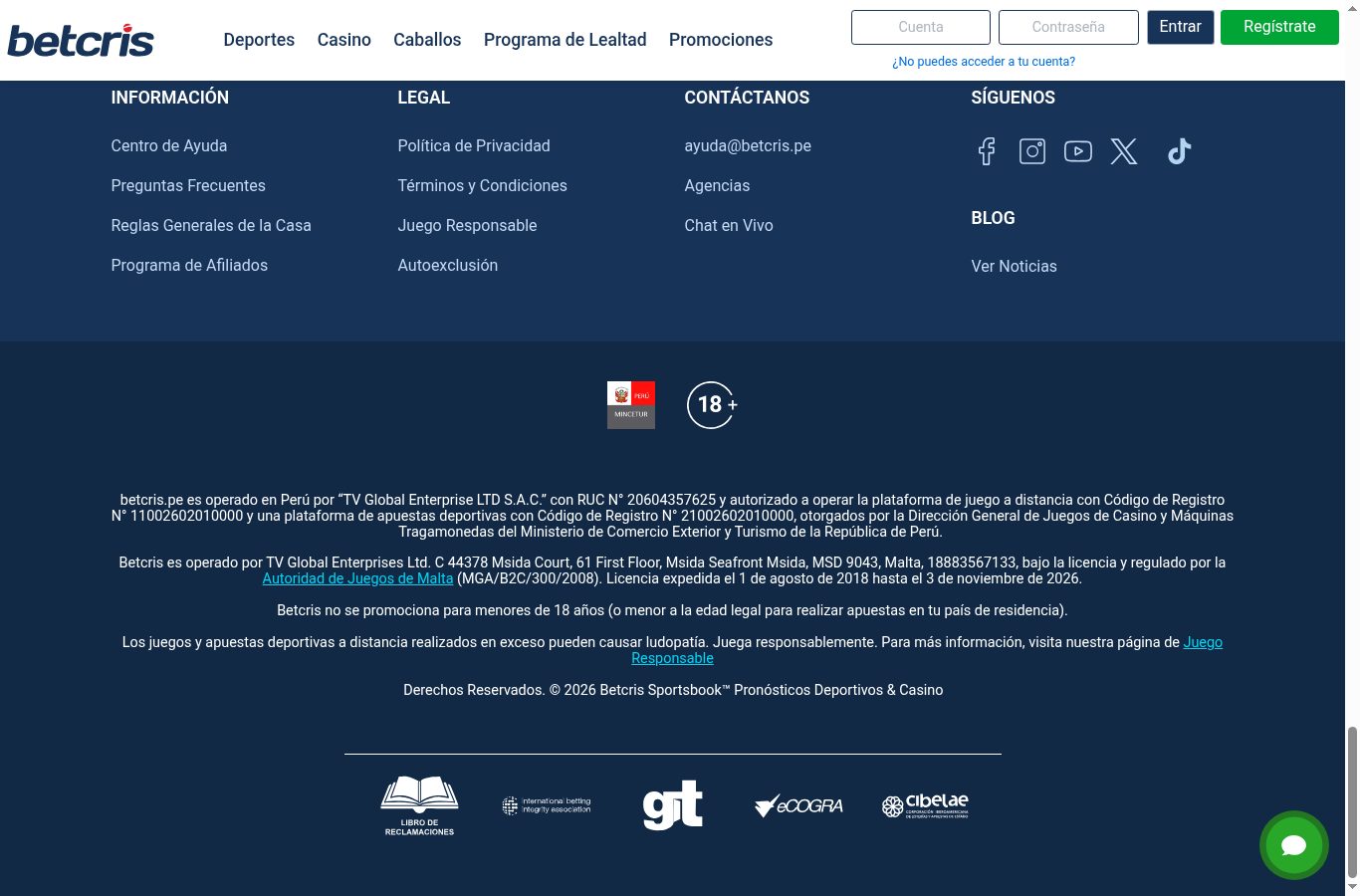Open the Chat en Vivo link
Image resolution: width=1360 pixels, height=896 pixels.
click(x=729, y=225)
